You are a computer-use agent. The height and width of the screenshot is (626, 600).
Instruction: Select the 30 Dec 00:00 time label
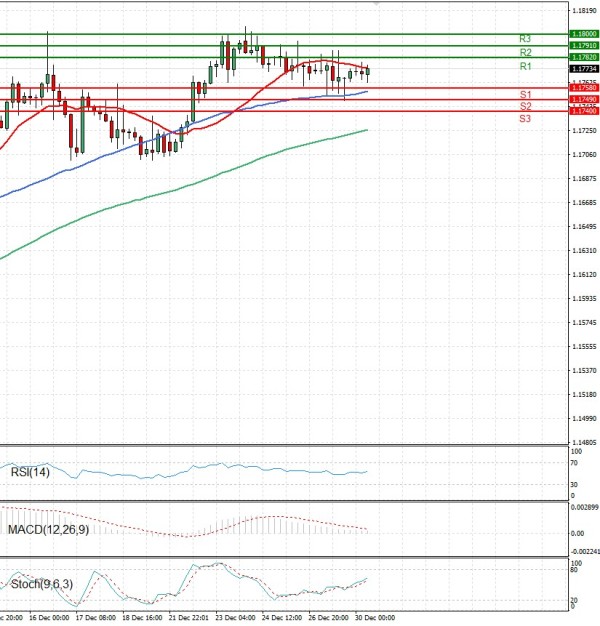[x=378, y=619]
